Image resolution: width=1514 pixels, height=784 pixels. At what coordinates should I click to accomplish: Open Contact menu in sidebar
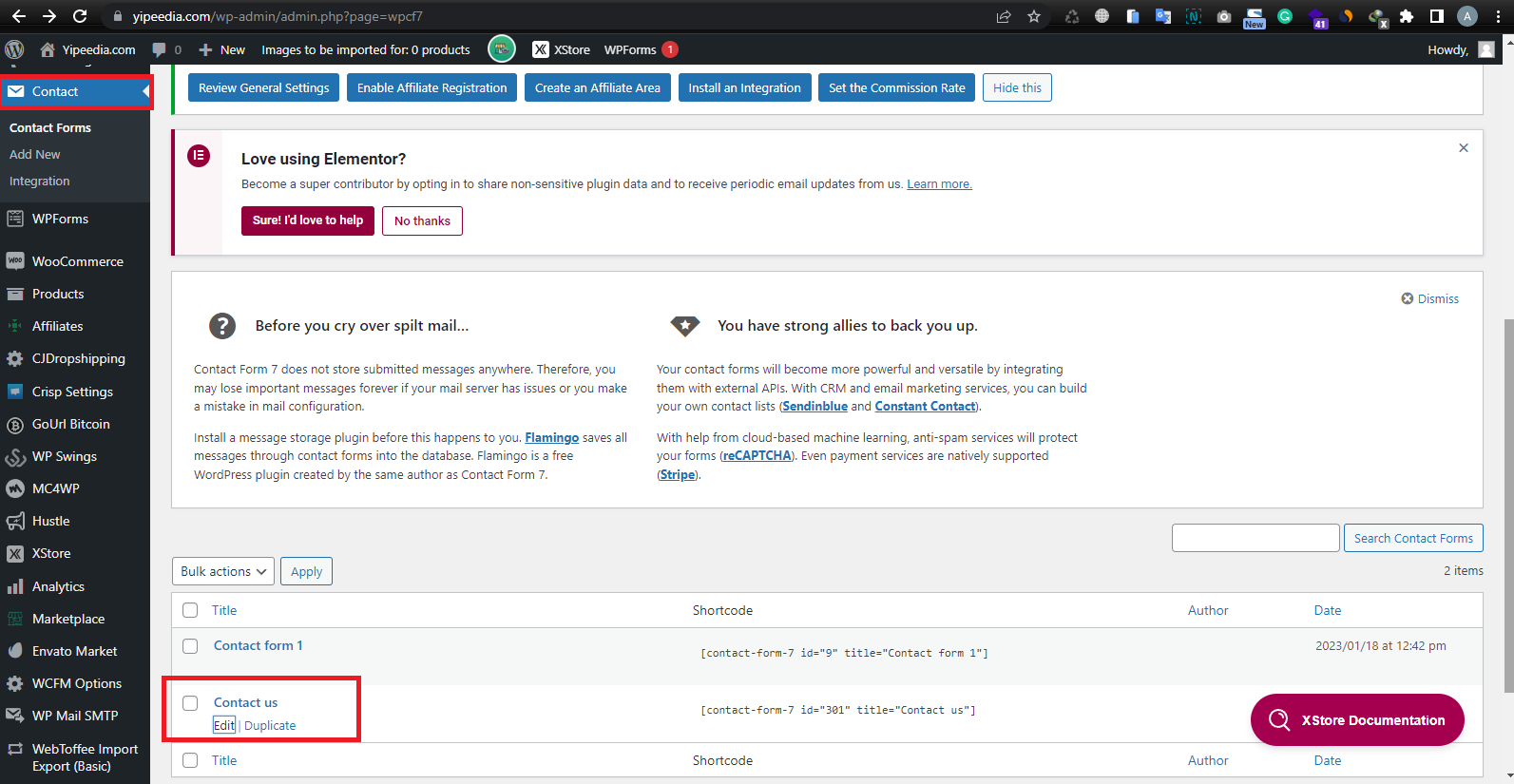75,91
